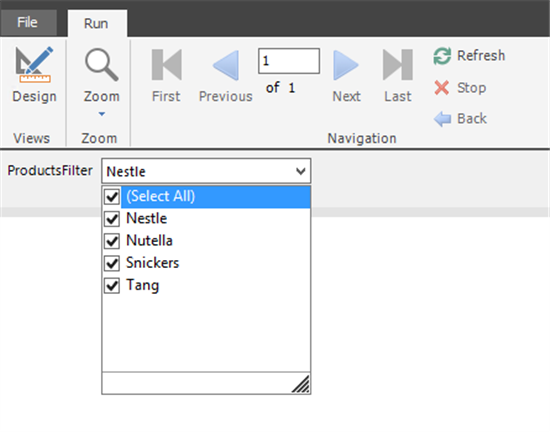Click the page number input box
The height and width of the screenshot is (432, 550).
[289, 61]
